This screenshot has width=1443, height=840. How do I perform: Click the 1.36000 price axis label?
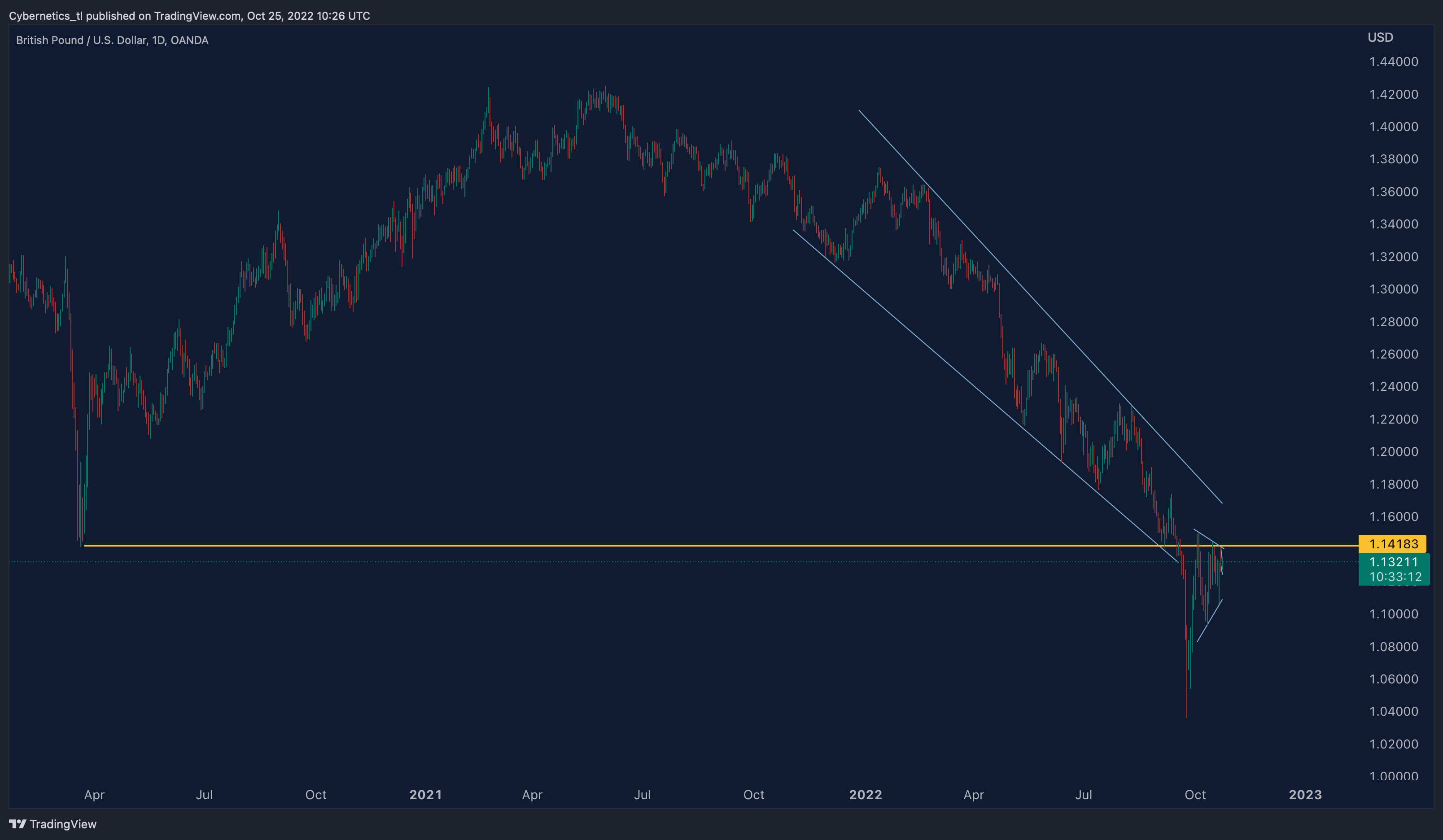click(1393, 192)
